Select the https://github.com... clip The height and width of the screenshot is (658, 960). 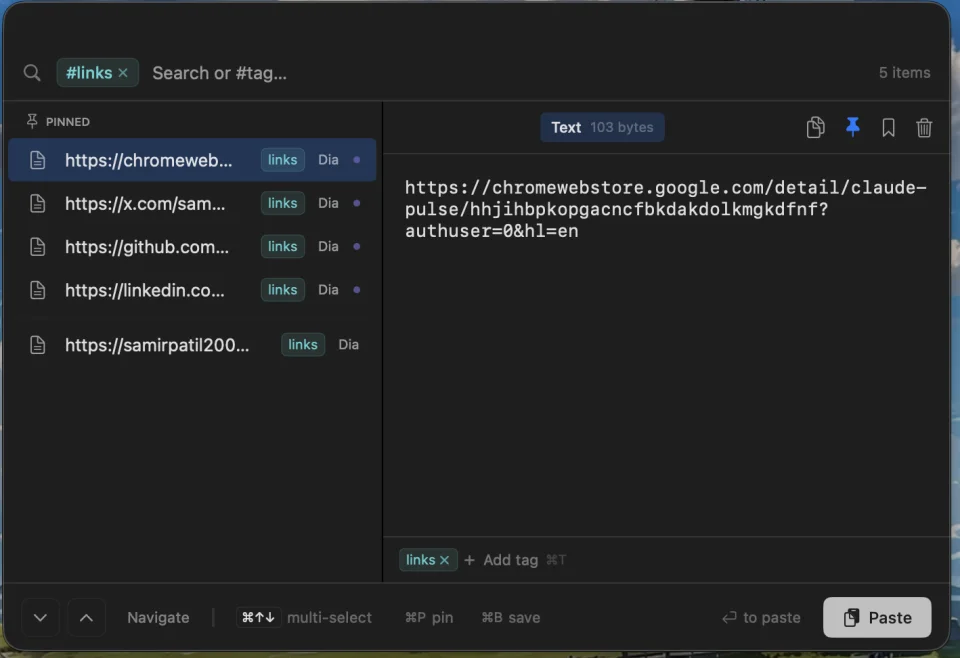point(192,247)
